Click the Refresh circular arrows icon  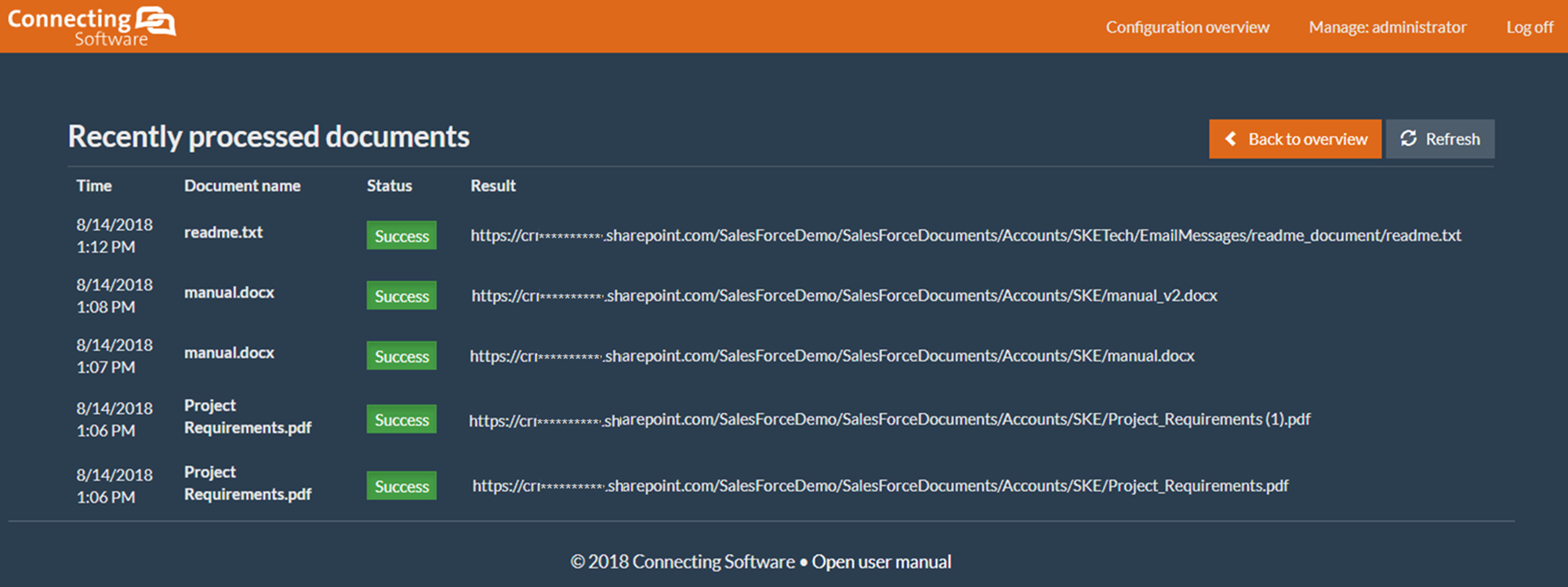pyautogui.click(x=1409, y=139)
